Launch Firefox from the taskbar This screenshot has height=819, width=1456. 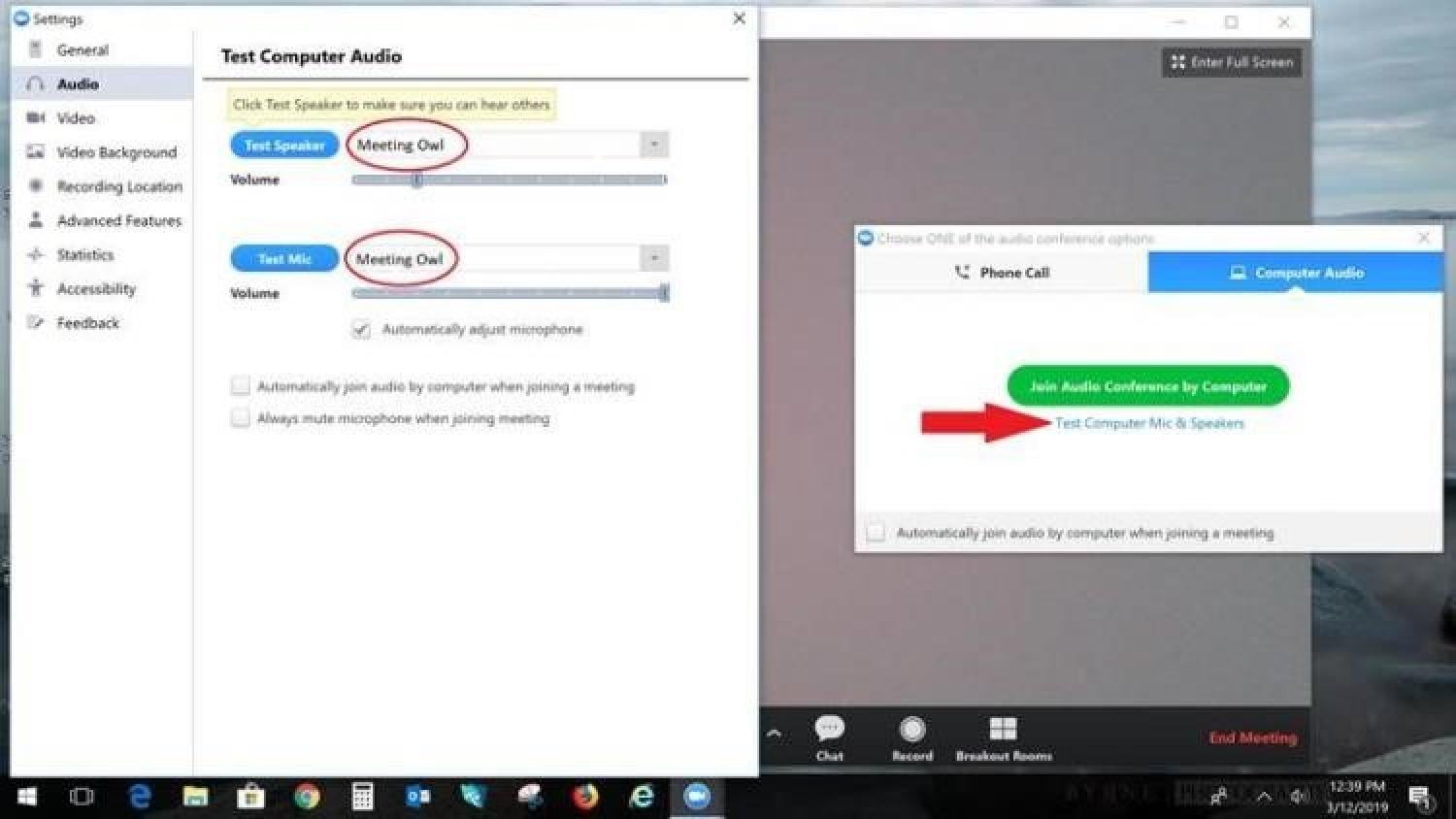(585, 797)
